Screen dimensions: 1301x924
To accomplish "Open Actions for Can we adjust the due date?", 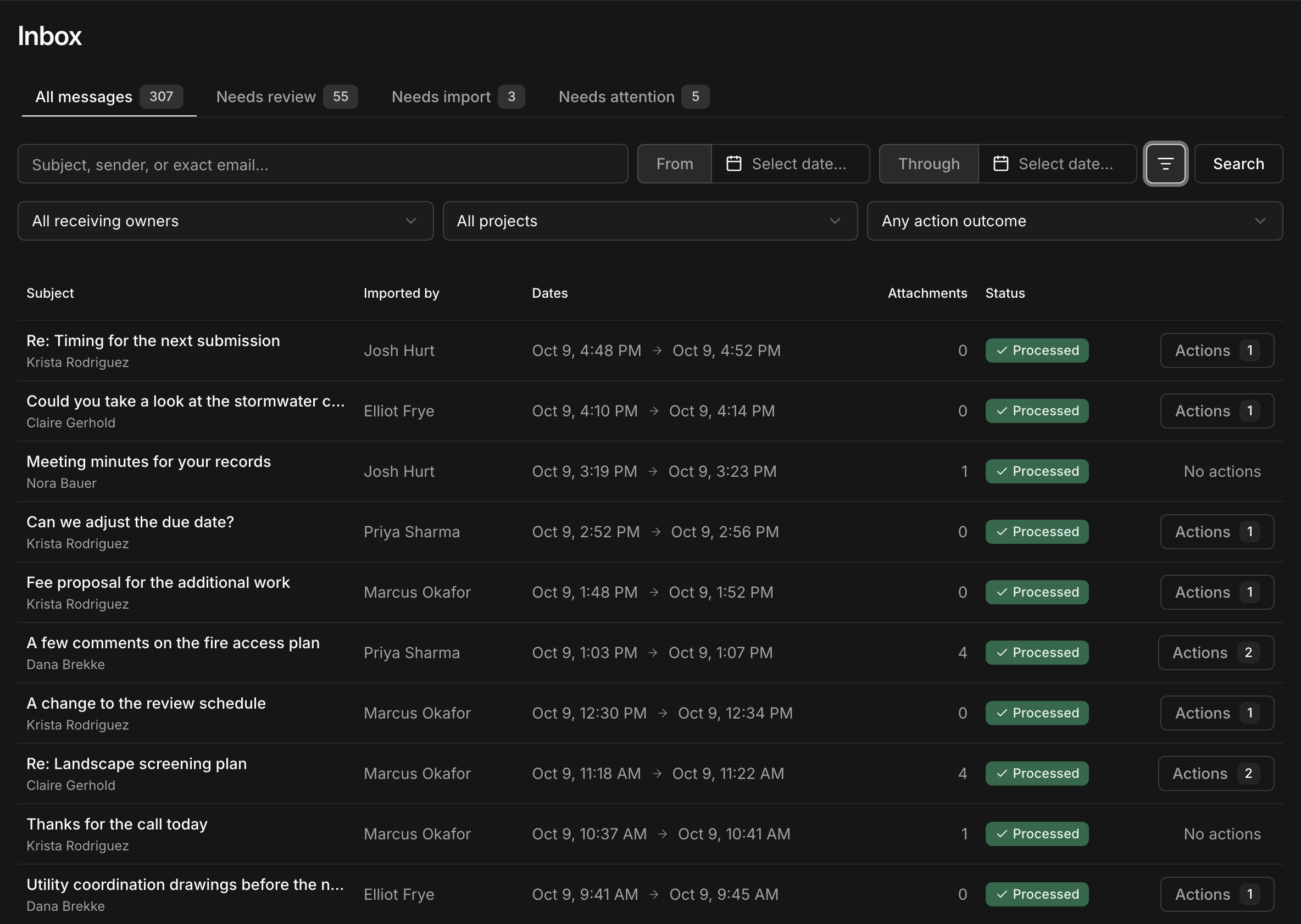I will (1217, 531).
